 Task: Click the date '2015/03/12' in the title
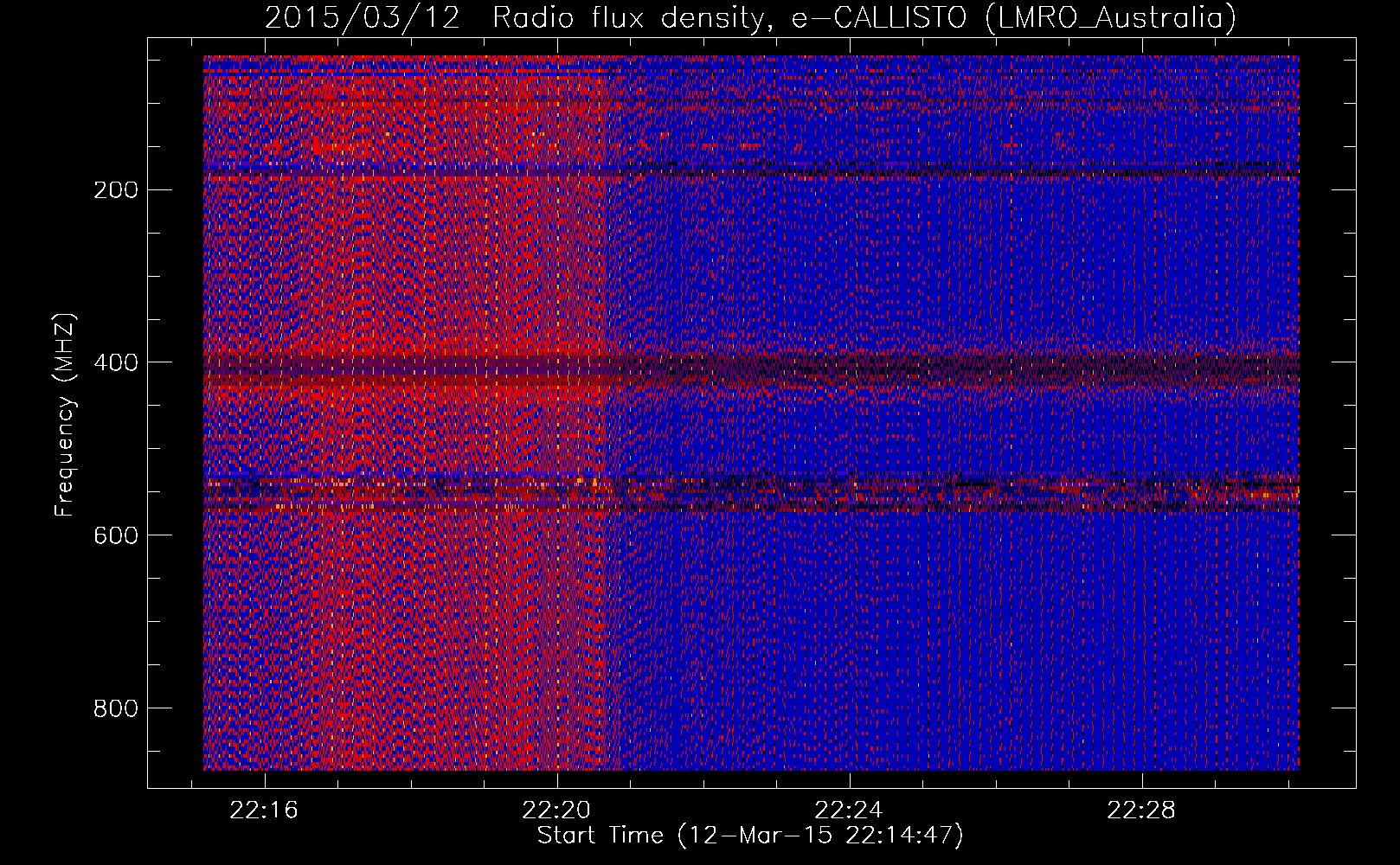click(362, 18)
